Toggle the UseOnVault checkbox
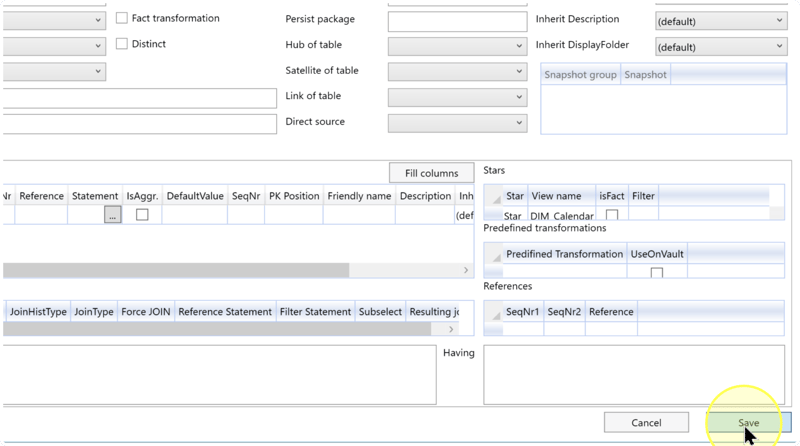The width and height of the screenshot is (800, 446). point(657,272)
